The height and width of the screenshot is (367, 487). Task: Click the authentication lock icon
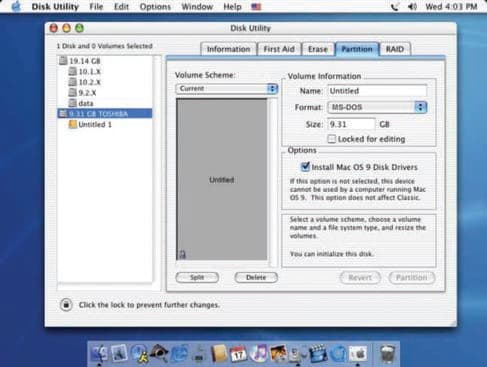point(66,305)
